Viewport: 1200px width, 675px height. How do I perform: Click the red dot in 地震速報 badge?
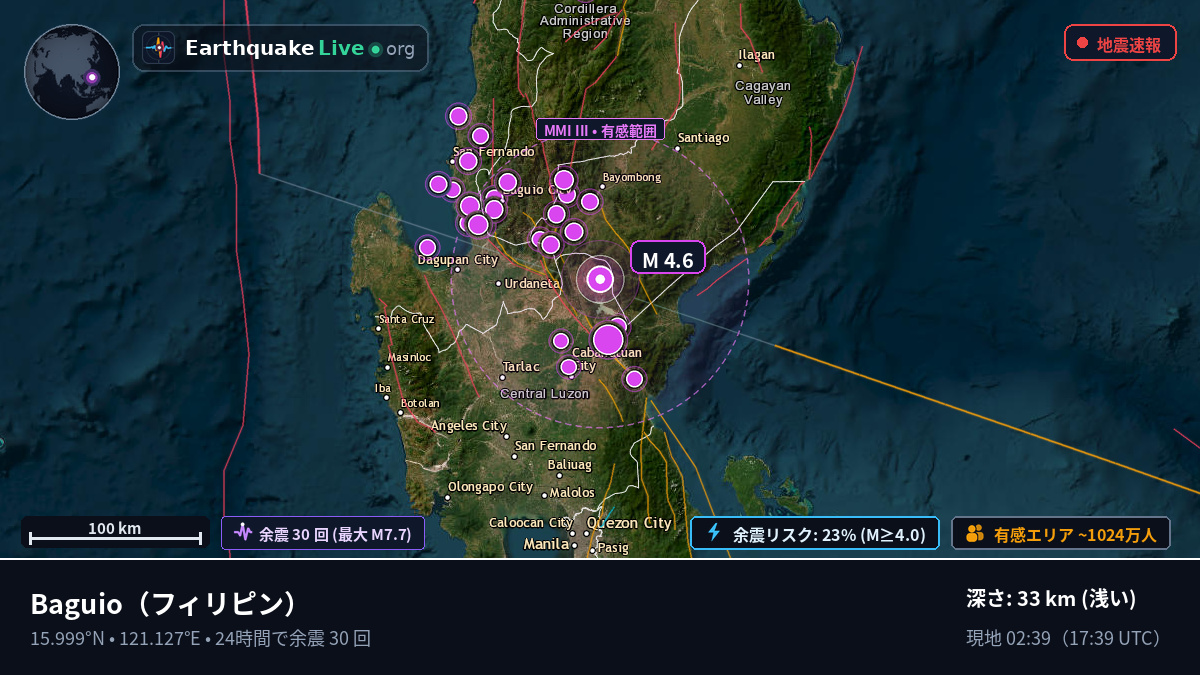coord(1082,43)
